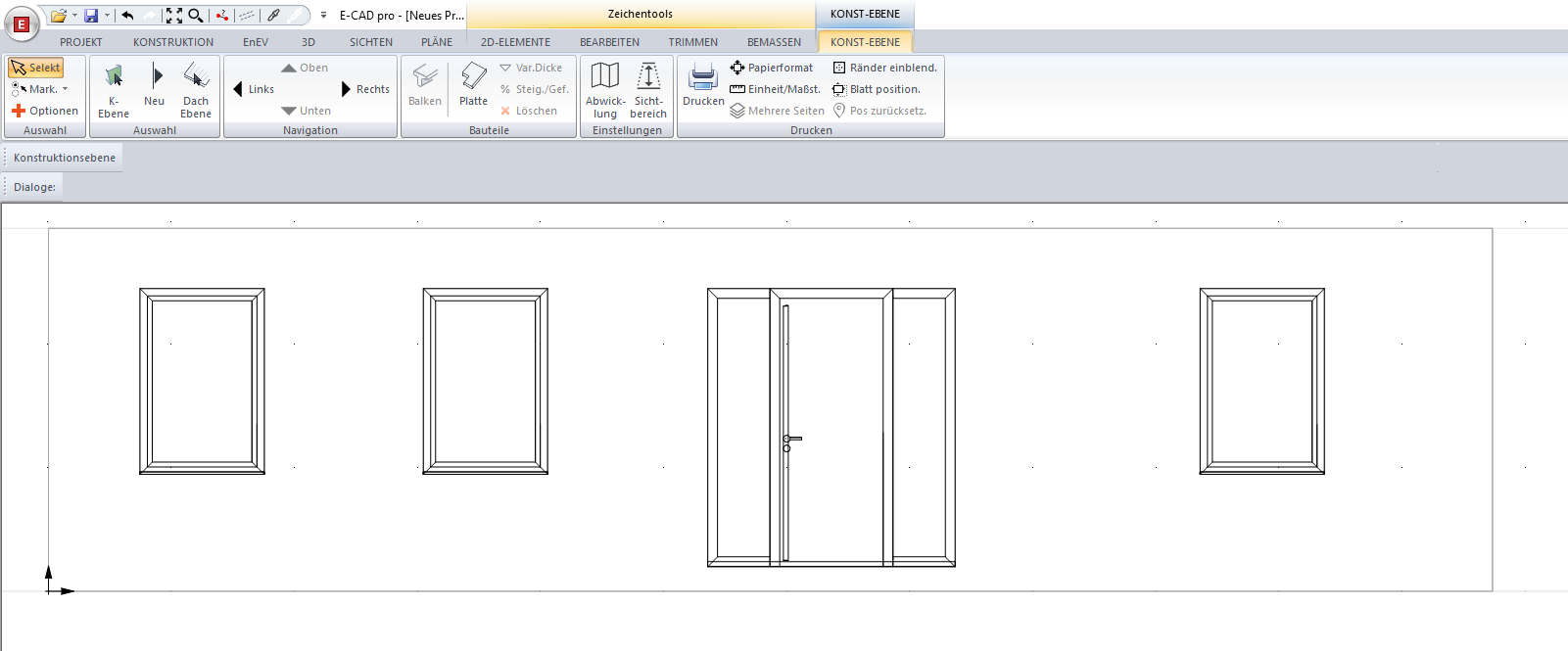Select the leftmost window in the drawing
1568x651 pixels.
point(202,381)
